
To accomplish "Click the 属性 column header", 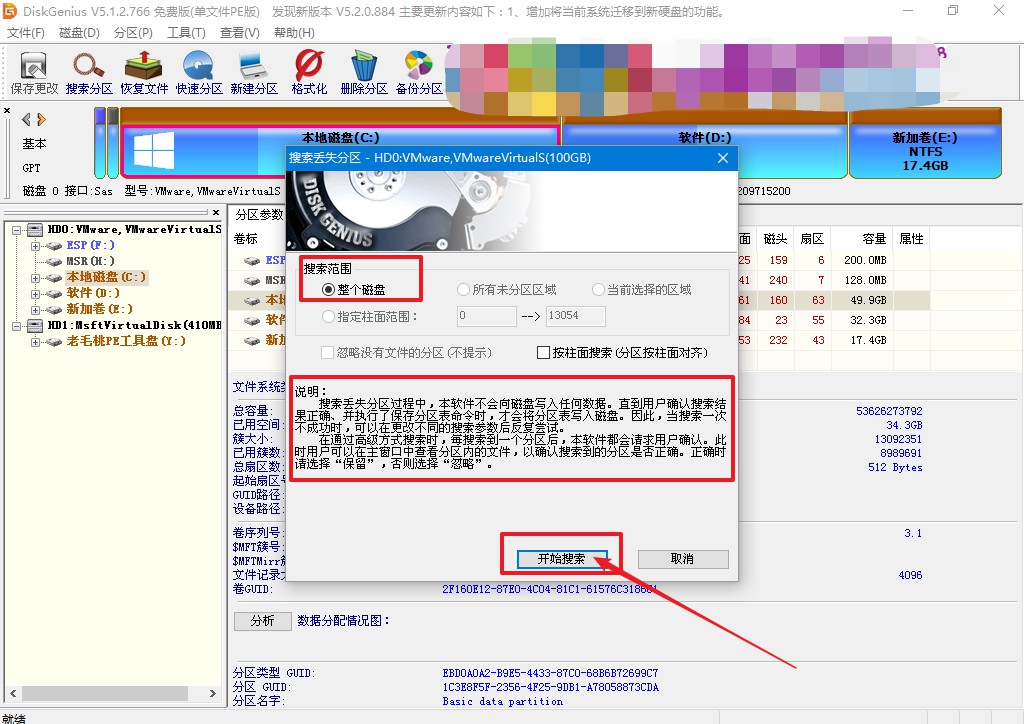I will click(911, 239).
